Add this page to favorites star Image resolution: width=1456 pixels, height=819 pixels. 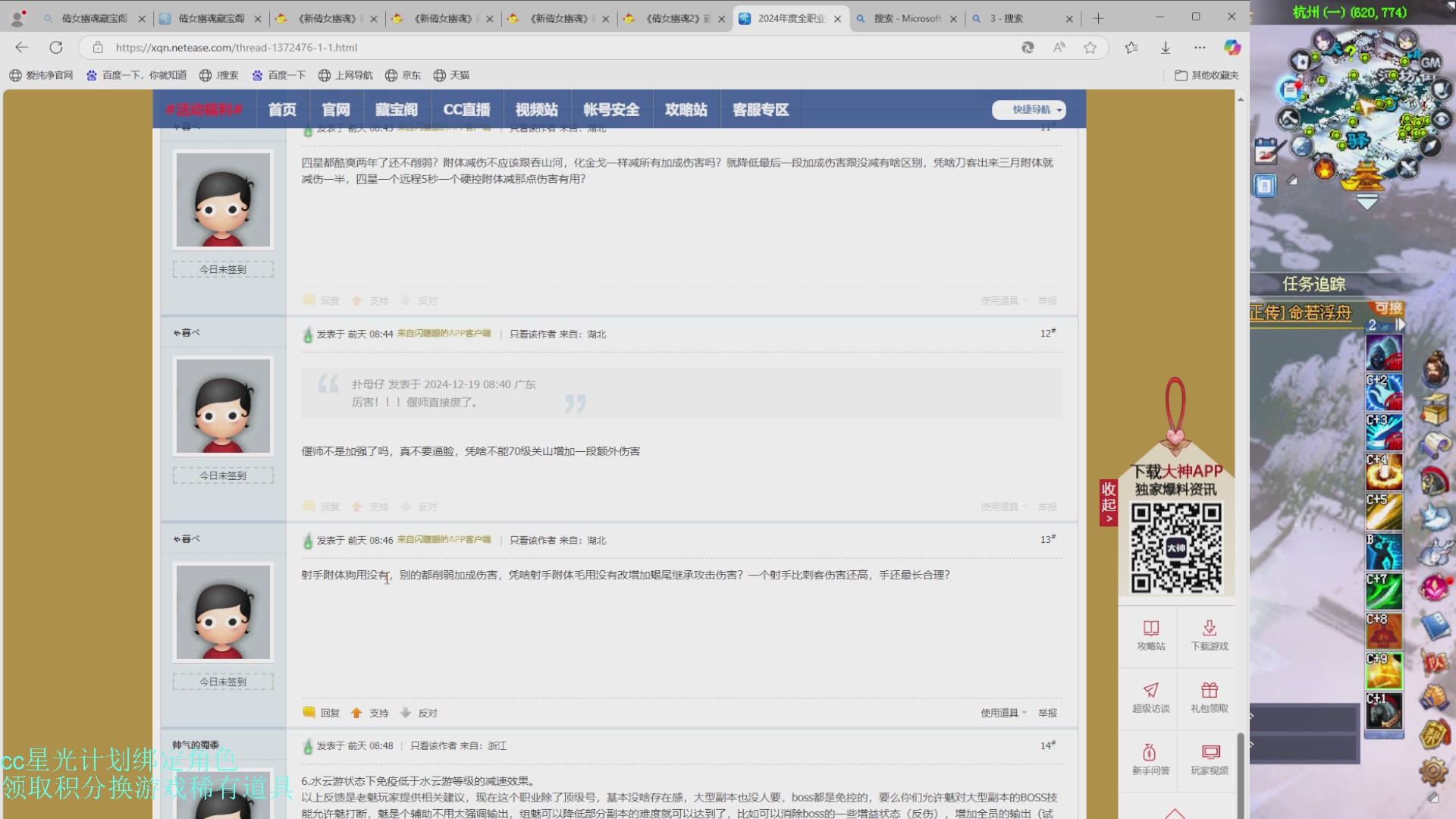[1090, 47]
